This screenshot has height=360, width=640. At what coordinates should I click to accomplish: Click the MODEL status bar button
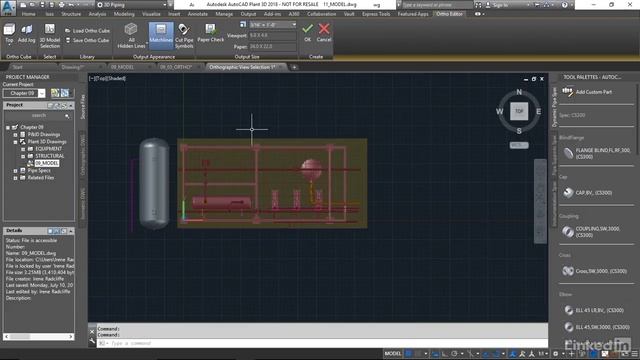click(393, 353)
